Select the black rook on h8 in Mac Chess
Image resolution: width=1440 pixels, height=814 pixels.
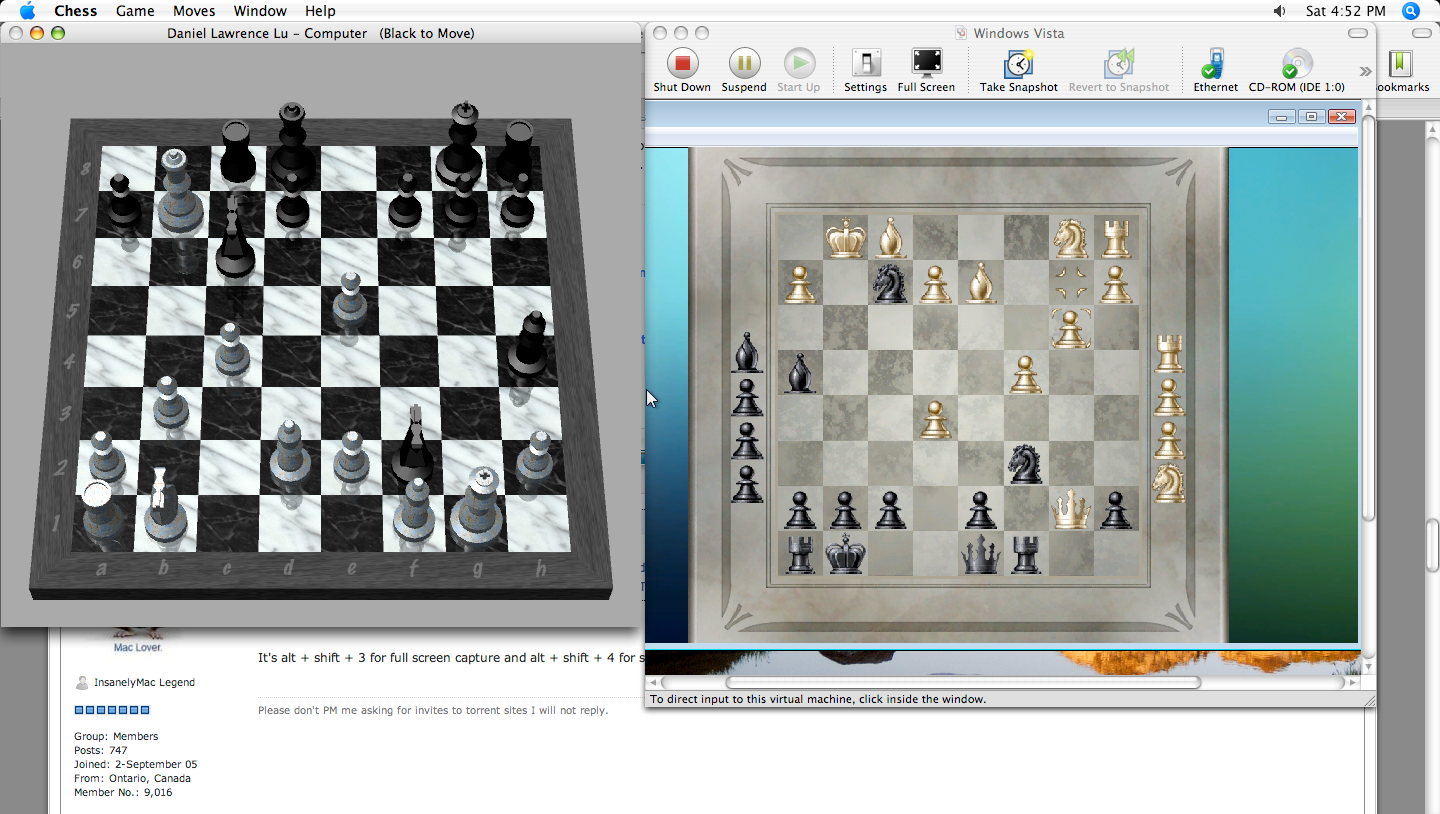click(x=517, y=151)
